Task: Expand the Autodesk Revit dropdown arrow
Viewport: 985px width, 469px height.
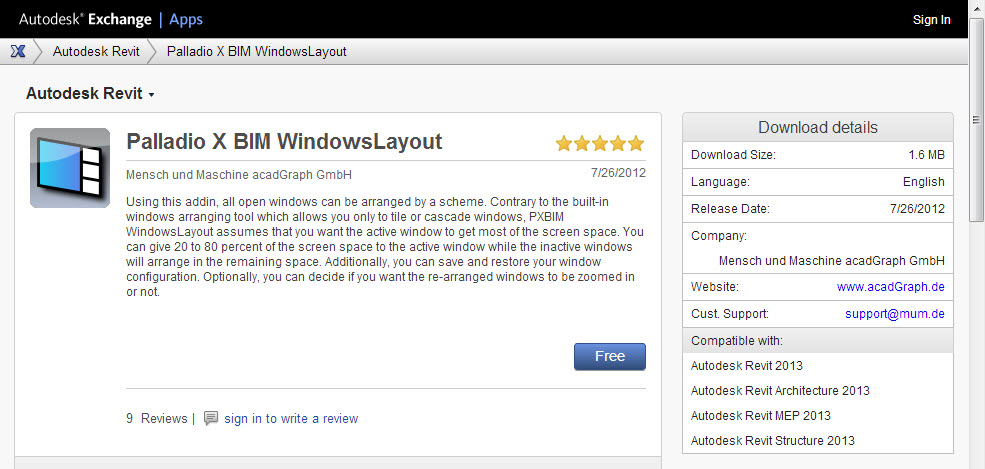Action: tap(151, 96)
